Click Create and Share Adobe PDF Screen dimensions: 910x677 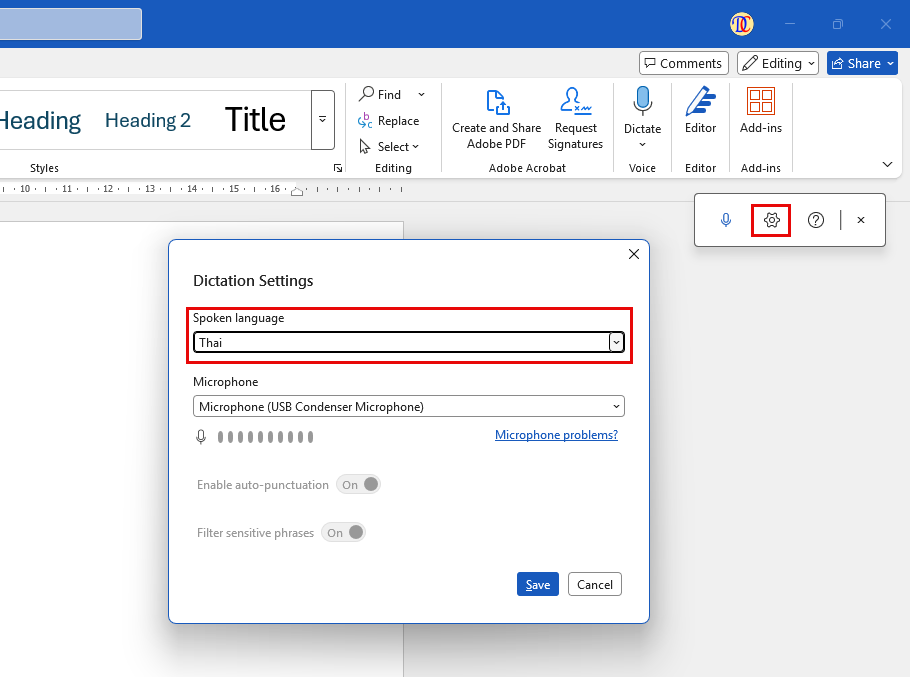(x=496, y=118)
